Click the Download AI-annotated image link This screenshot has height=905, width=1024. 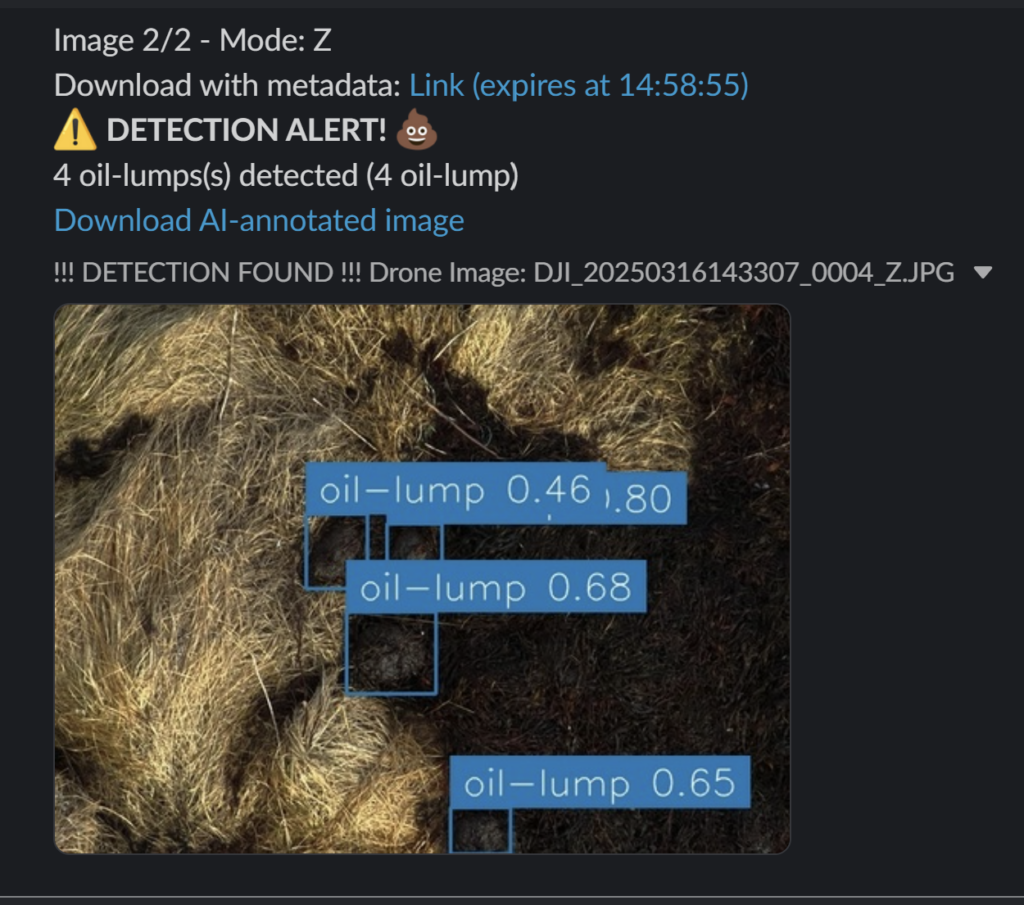click(259, 221)
